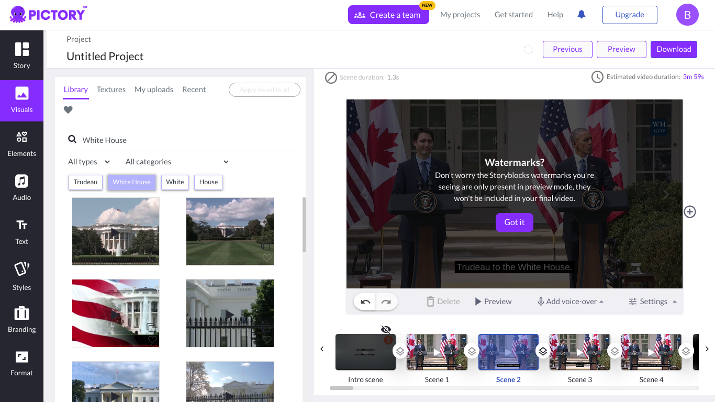715x402 pixels.
Task: Dismiss watermark notice with Got it
Action: (x=514, y=222)
